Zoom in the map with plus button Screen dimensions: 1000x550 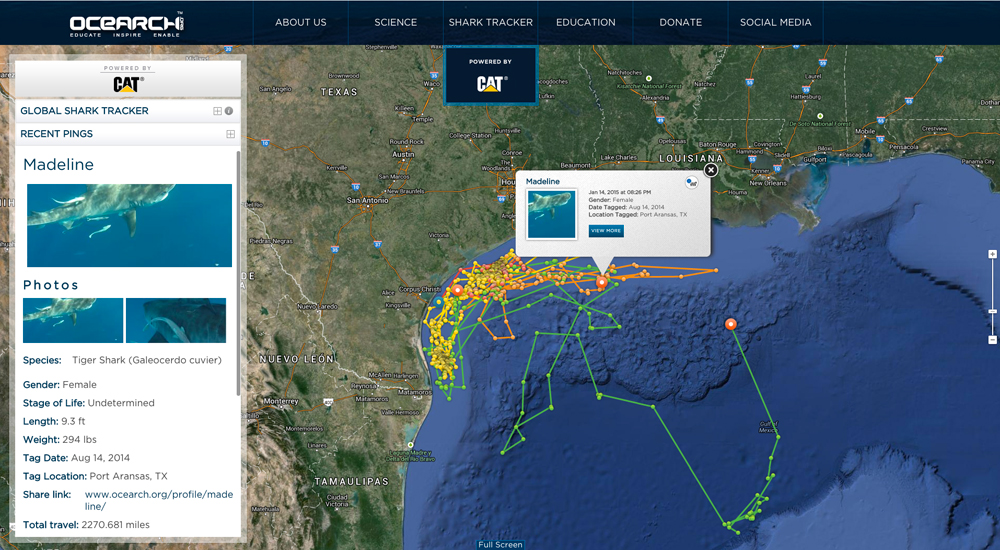pos(992,254)
